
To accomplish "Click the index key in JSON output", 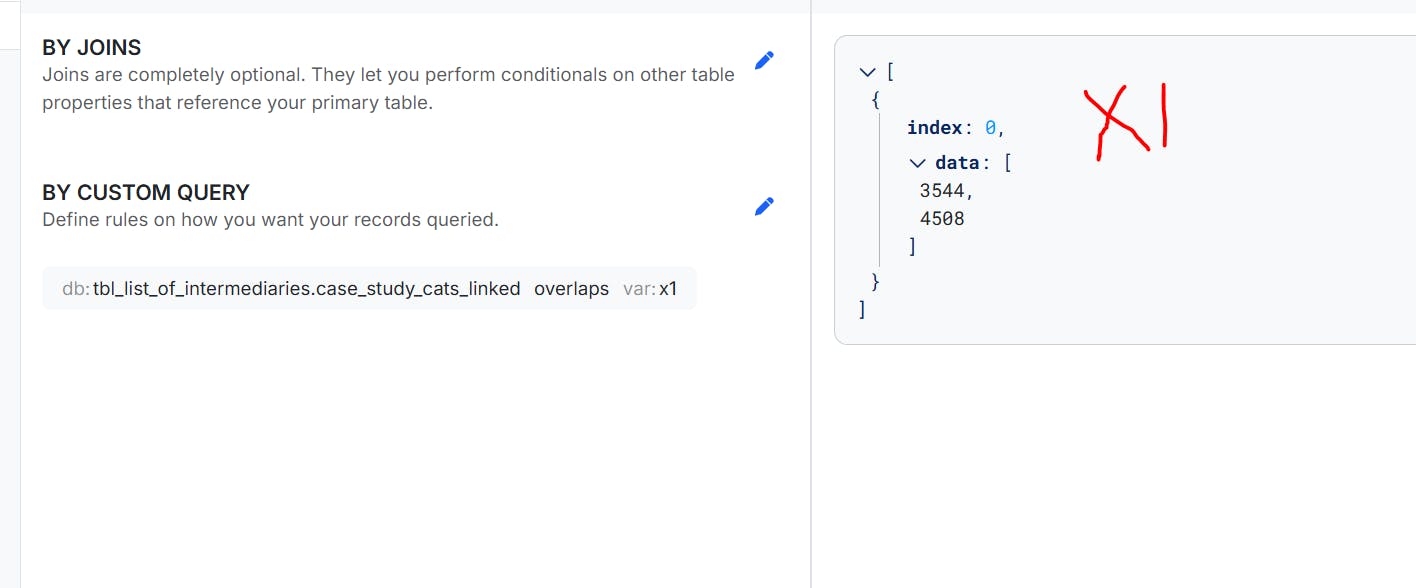I will [x=934, y=128].
